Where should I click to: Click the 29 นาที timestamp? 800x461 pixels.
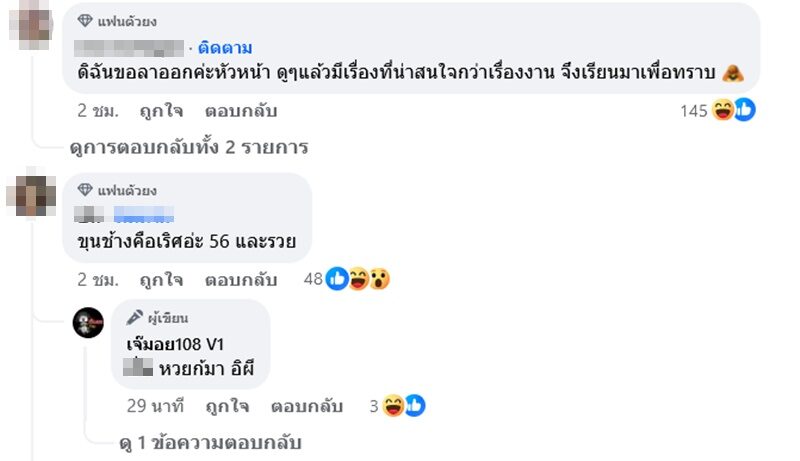click(x=156, y=406)
